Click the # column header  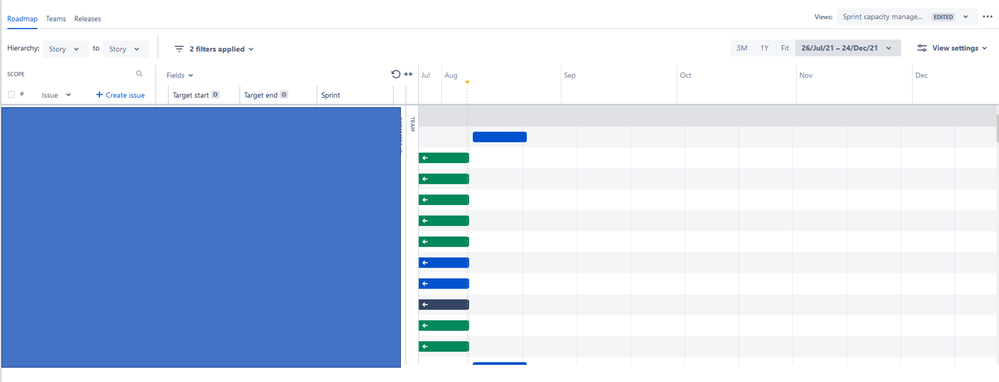click(22, 94)
